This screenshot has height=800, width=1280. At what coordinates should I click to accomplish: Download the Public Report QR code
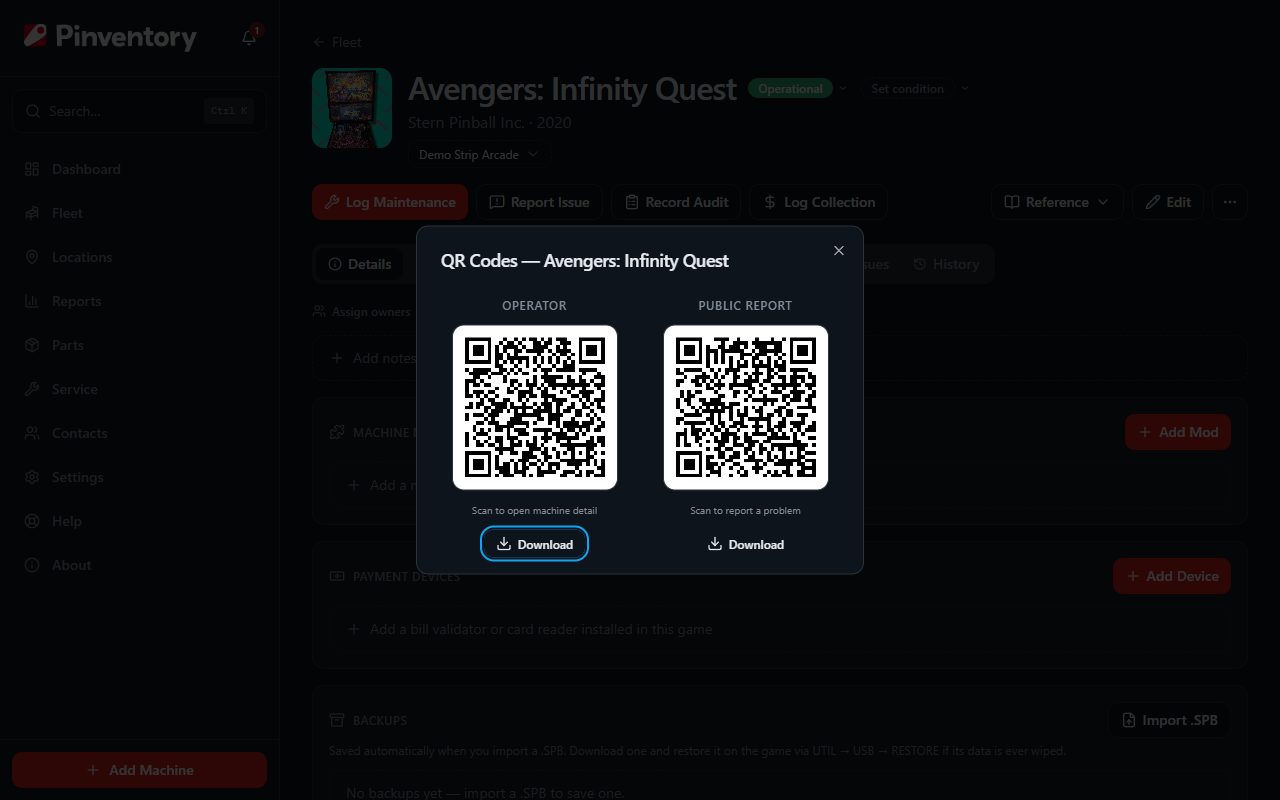pyautogui.click(x=745, y=544)
